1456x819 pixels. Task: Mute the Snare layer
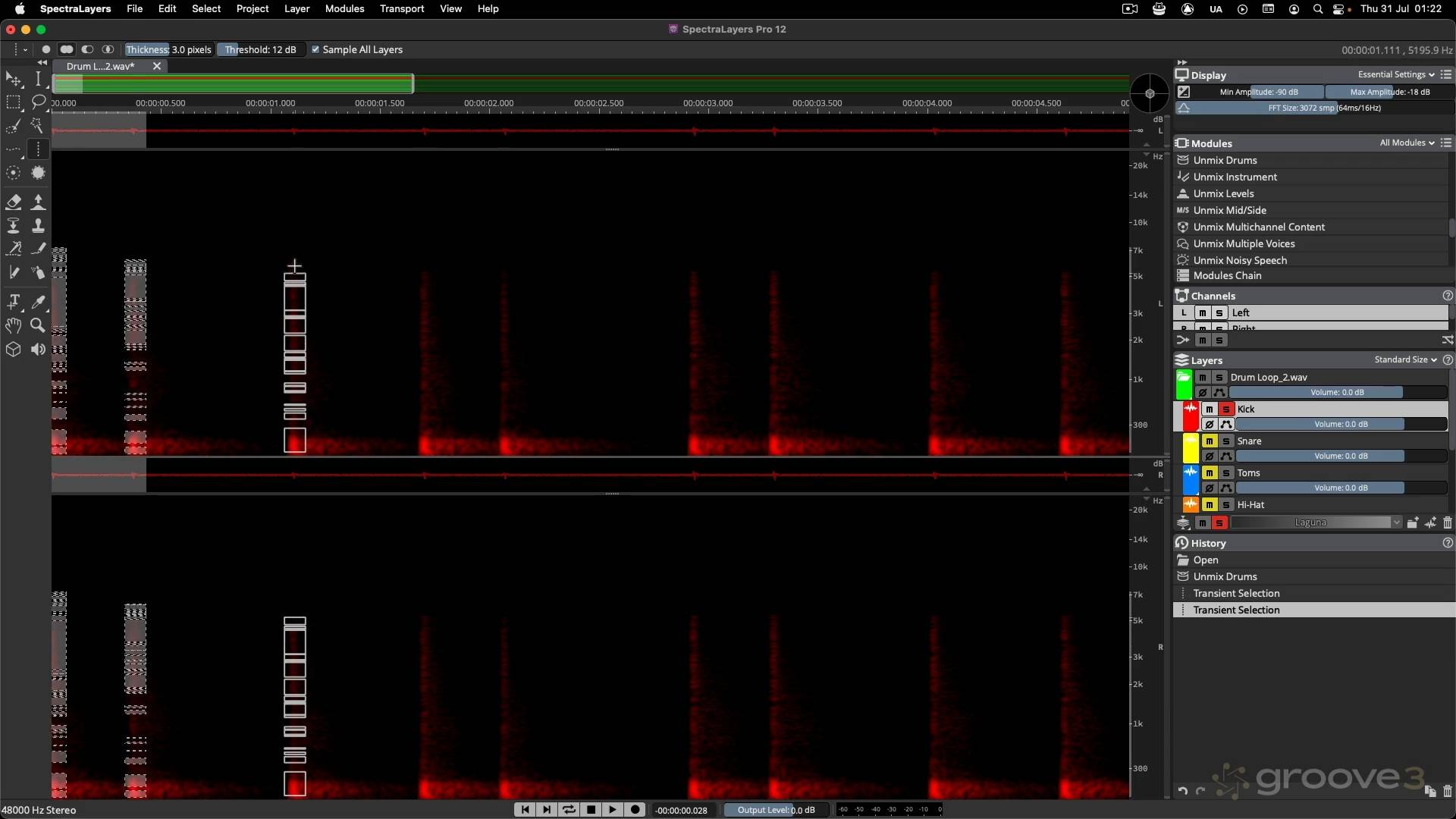1210,441
